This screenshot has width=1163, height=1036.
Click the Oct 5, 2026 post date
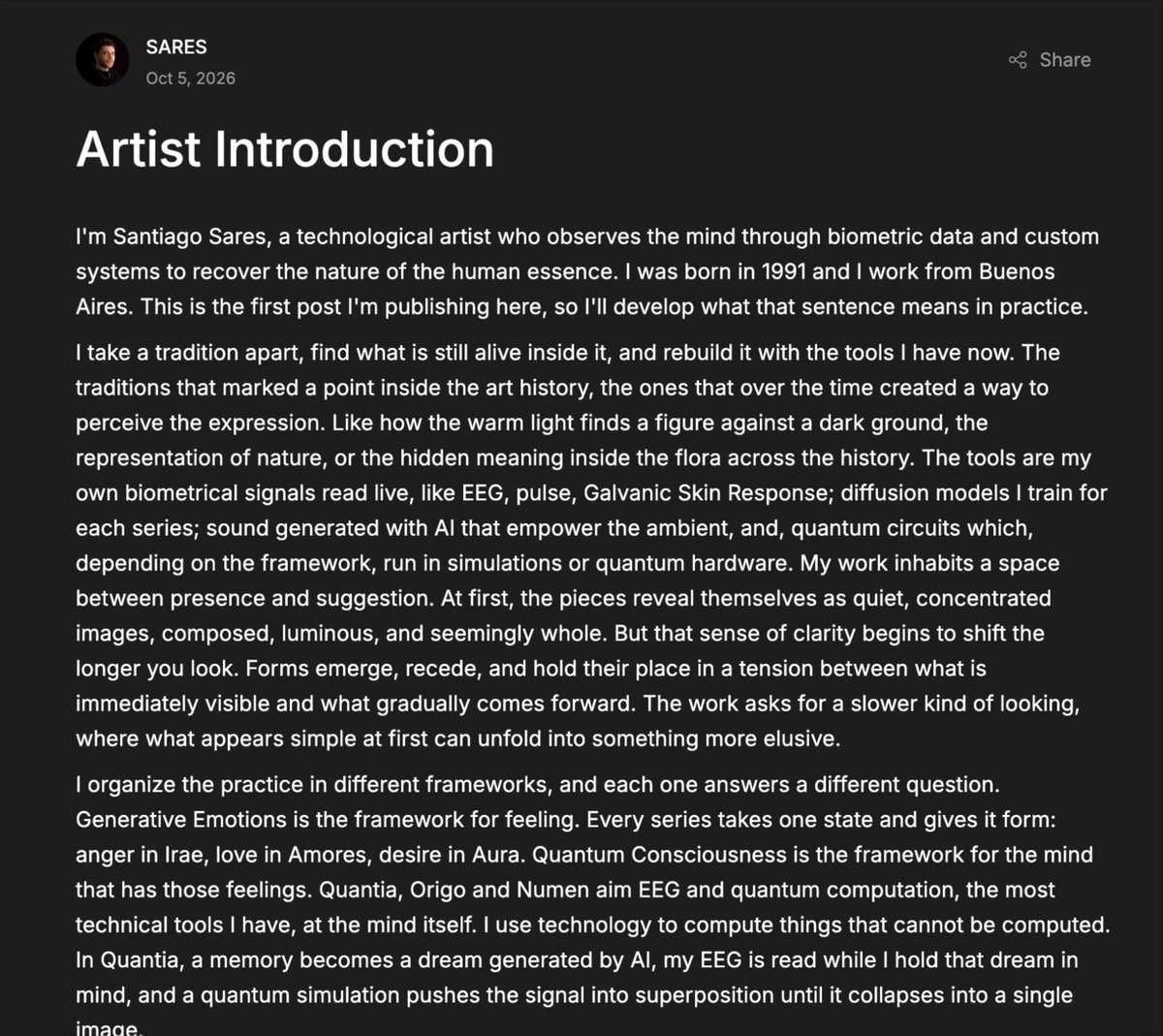coord(191,78)
